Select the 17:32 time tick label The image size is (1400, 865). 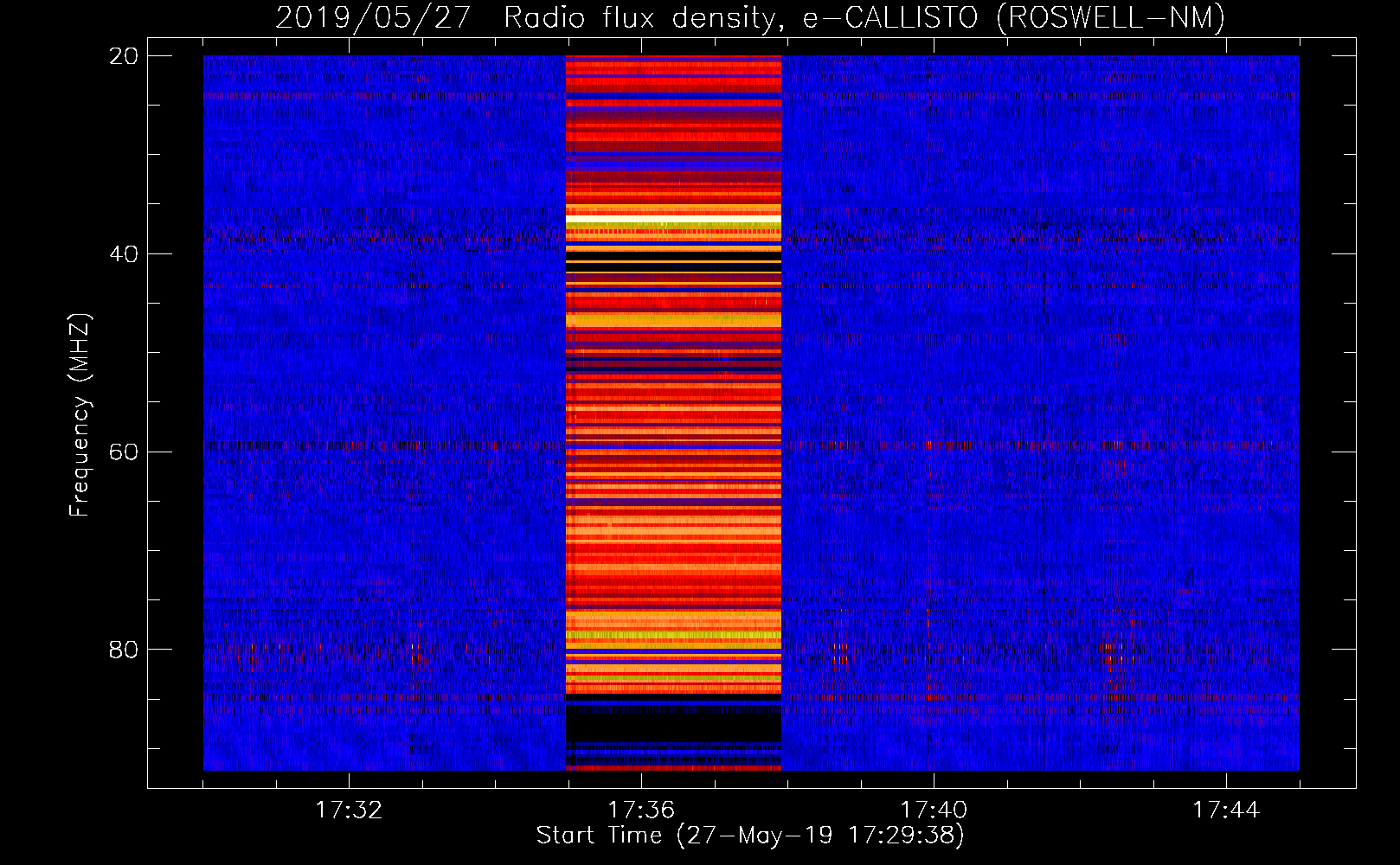[x=349, y=810]
